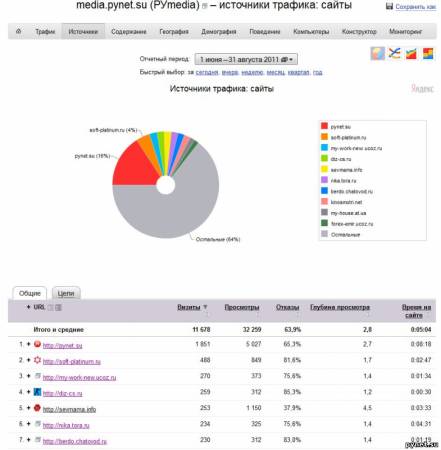Click the yellow sevmama.info legend swatch
The image size is (441, 450).
(x=324, y=169)
